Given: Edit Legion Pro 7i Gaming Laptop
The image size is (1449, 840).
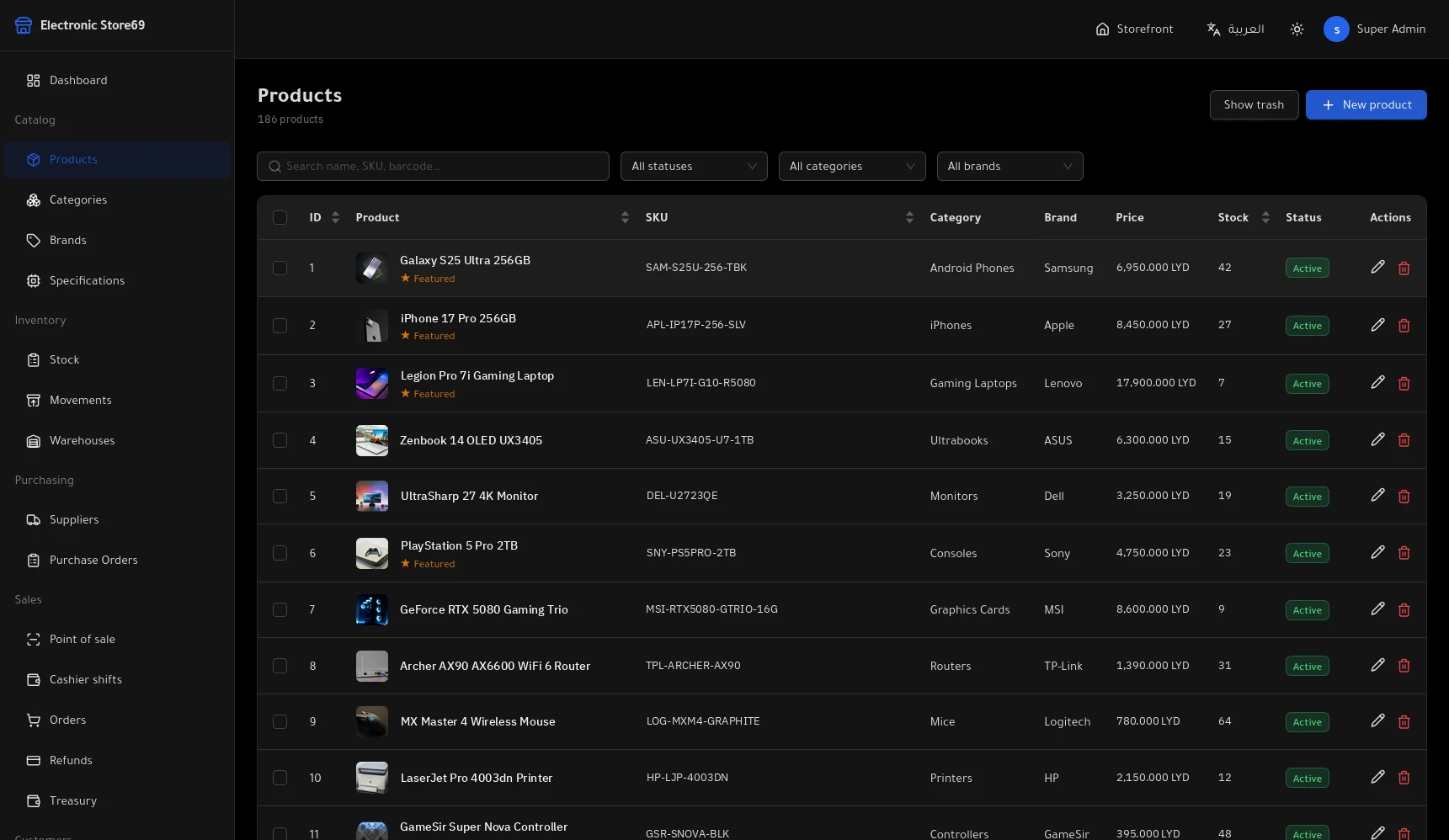Looking at the screenshot, I should 1377,382.
